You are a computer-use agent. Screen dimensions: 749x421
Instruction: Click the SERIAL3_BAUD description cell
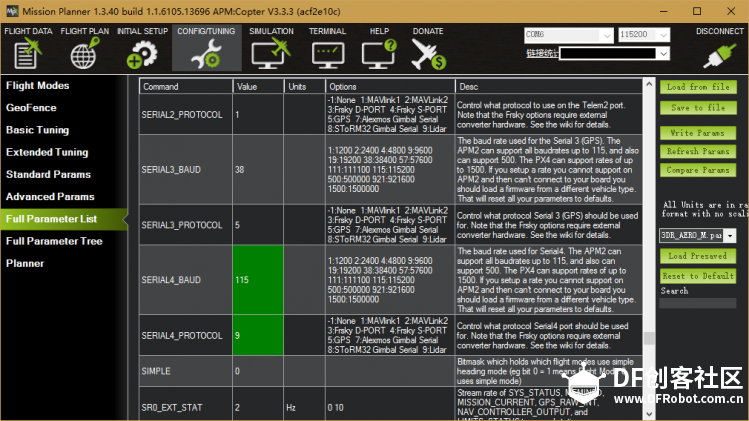coord(548,170)
